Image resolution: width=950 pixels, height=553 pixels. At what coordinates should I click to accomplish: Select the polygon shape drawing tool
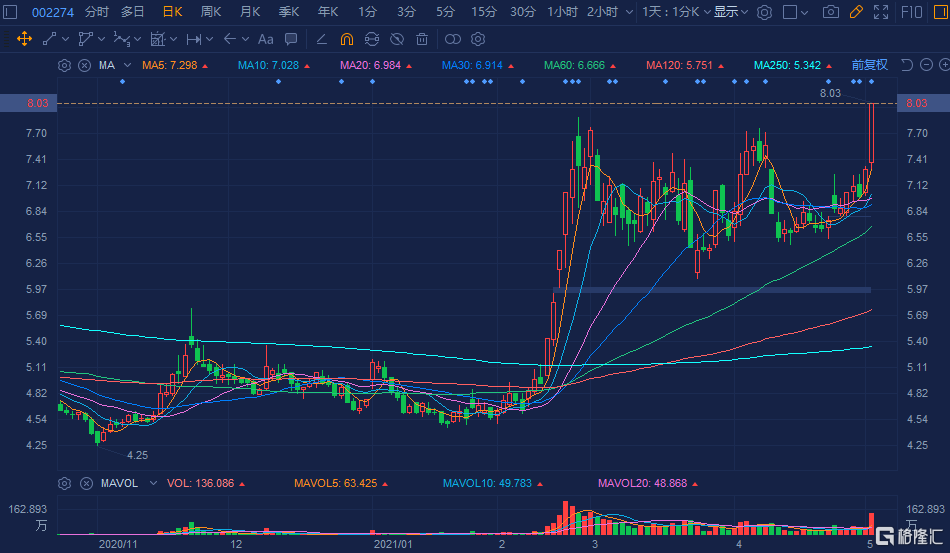(85, 39)
